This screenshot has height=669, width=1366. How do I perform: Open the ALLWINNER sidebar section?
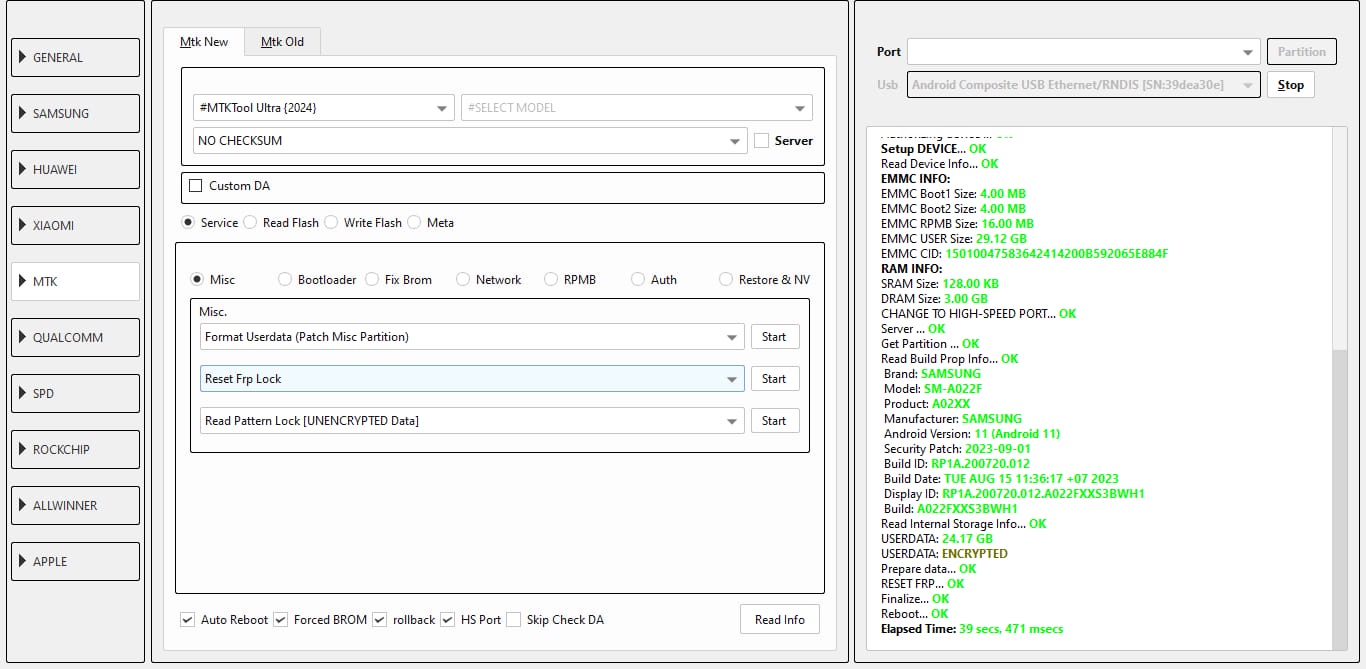pyautogui.click(x=75, y=506)
